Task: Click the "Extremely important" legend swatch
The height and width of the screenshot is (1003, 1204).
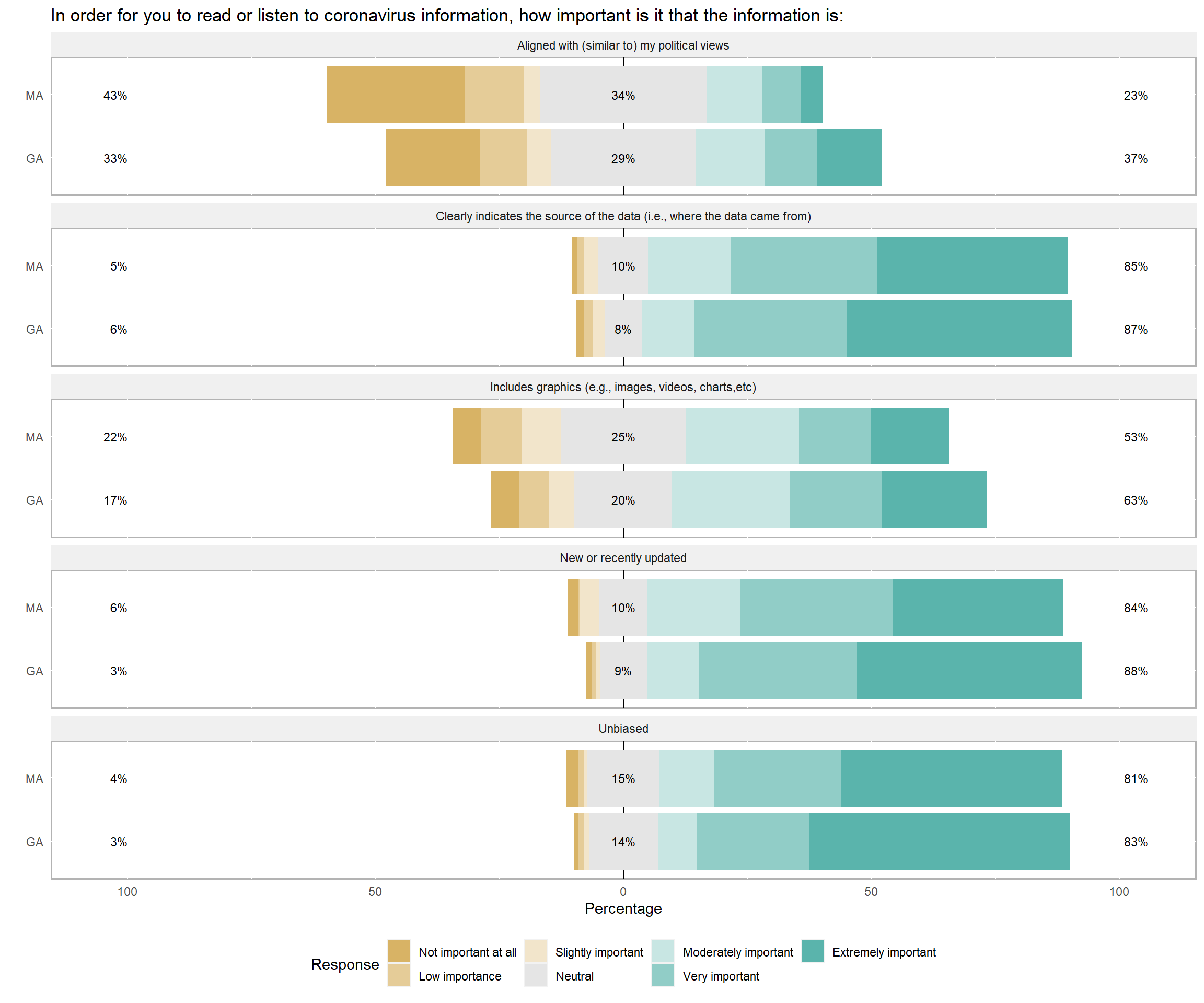Action: click(813, 951)
